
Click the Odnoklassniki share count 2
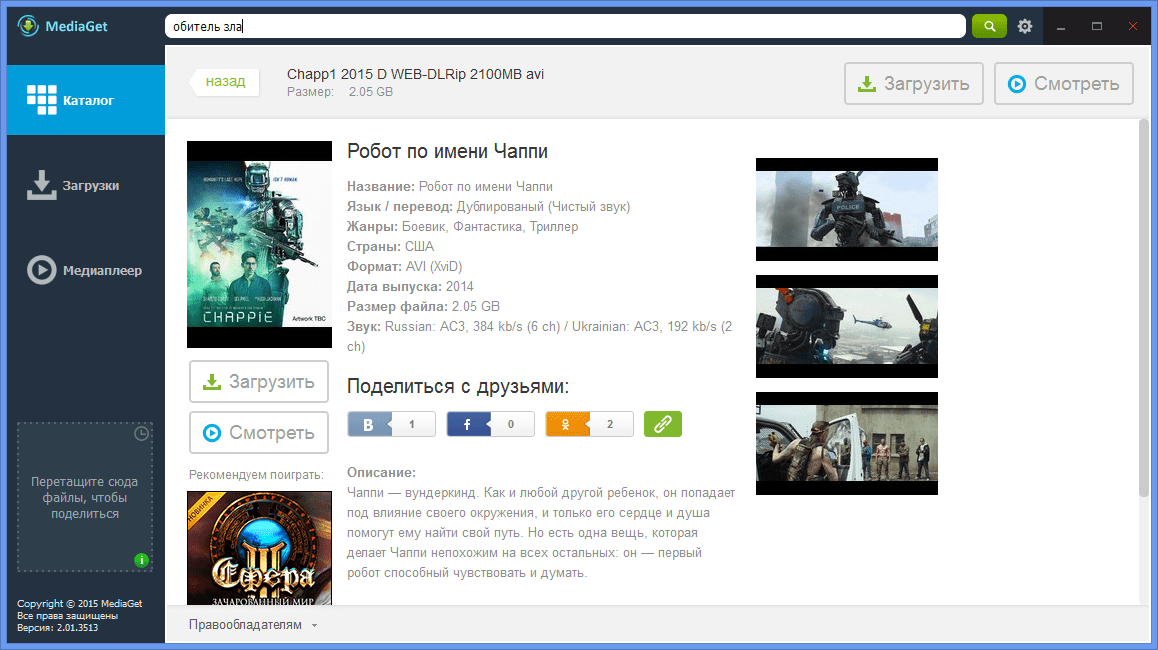click(x=610, y=424)
